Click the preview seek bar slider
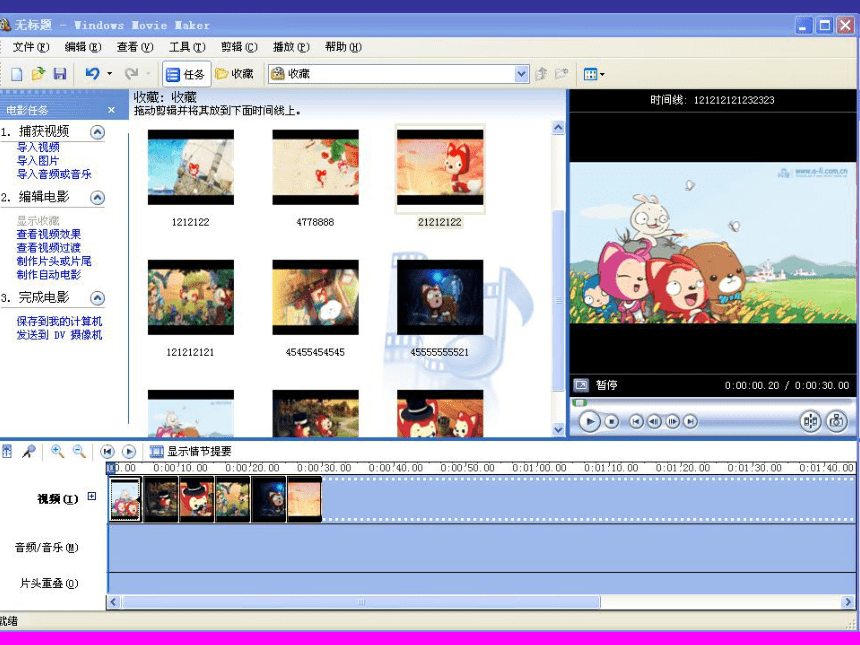The image size is (860, 645). (580, 403)
